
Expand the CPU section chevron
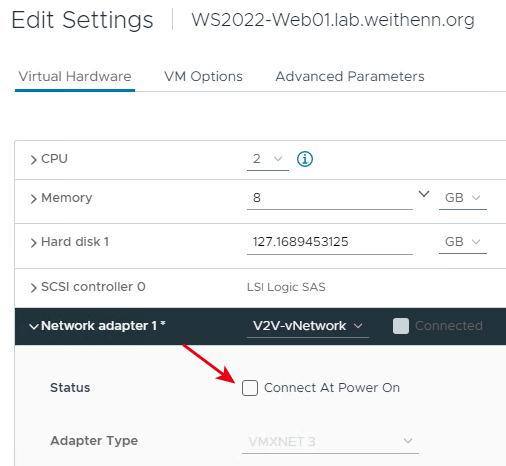point(33,160)
